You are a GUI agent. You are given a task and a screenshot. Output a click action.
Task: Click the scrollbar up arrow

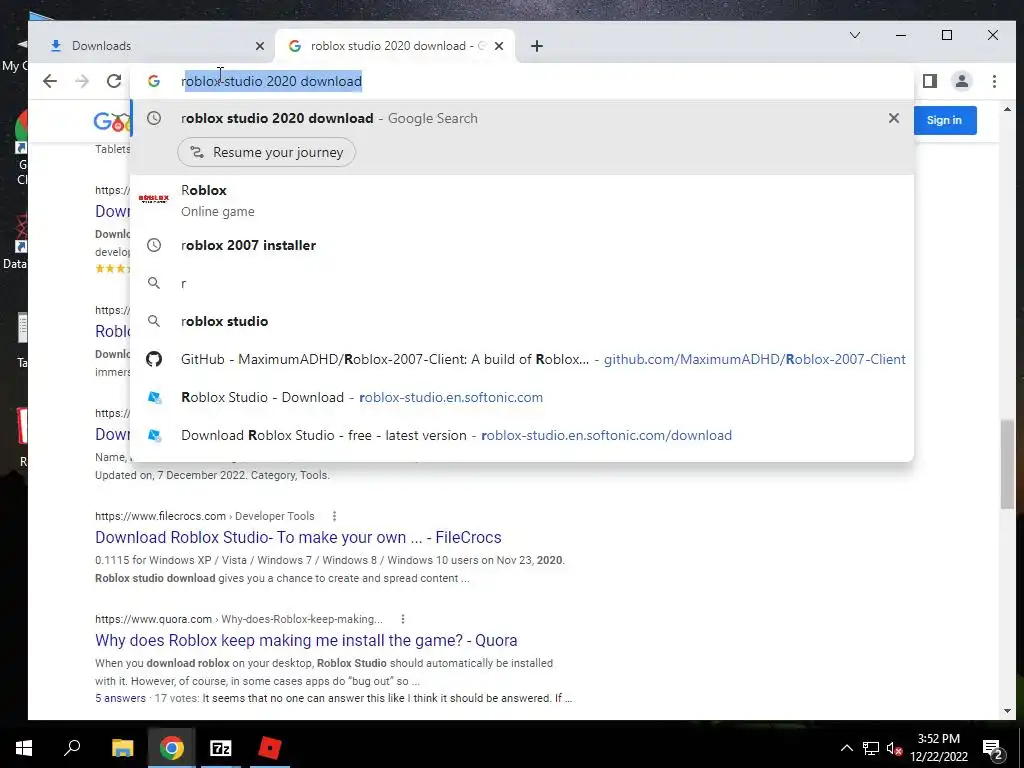1007,109
